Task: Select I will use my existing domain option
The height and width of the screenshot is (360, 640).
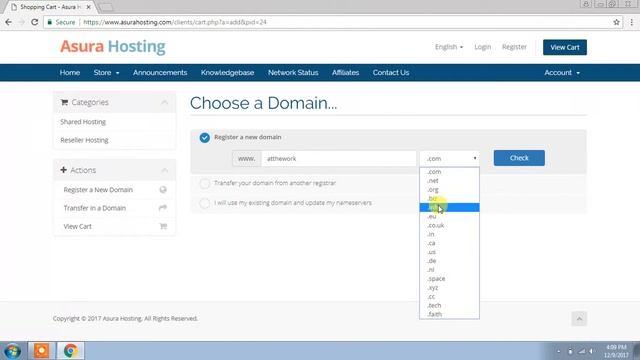Action: coord(204,203)
